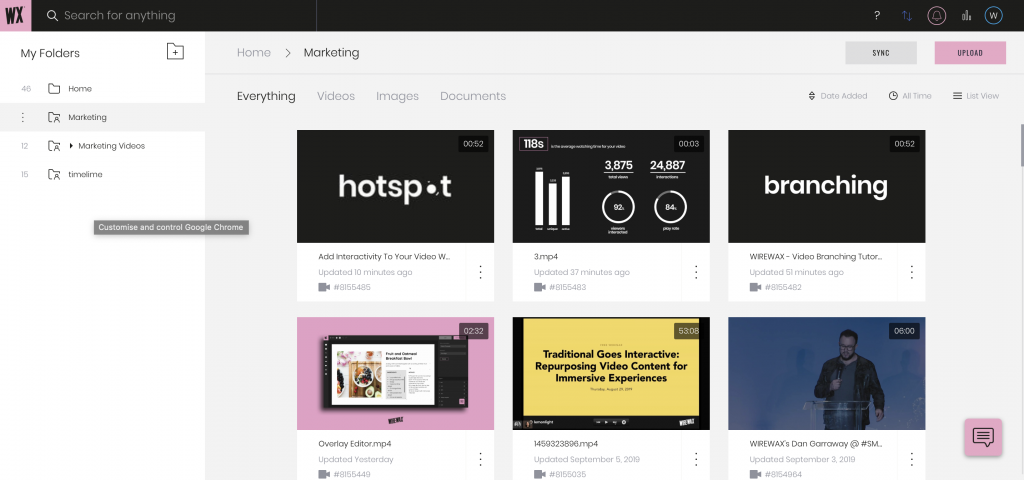Open the Marketing folder options dots

(23, 118)
